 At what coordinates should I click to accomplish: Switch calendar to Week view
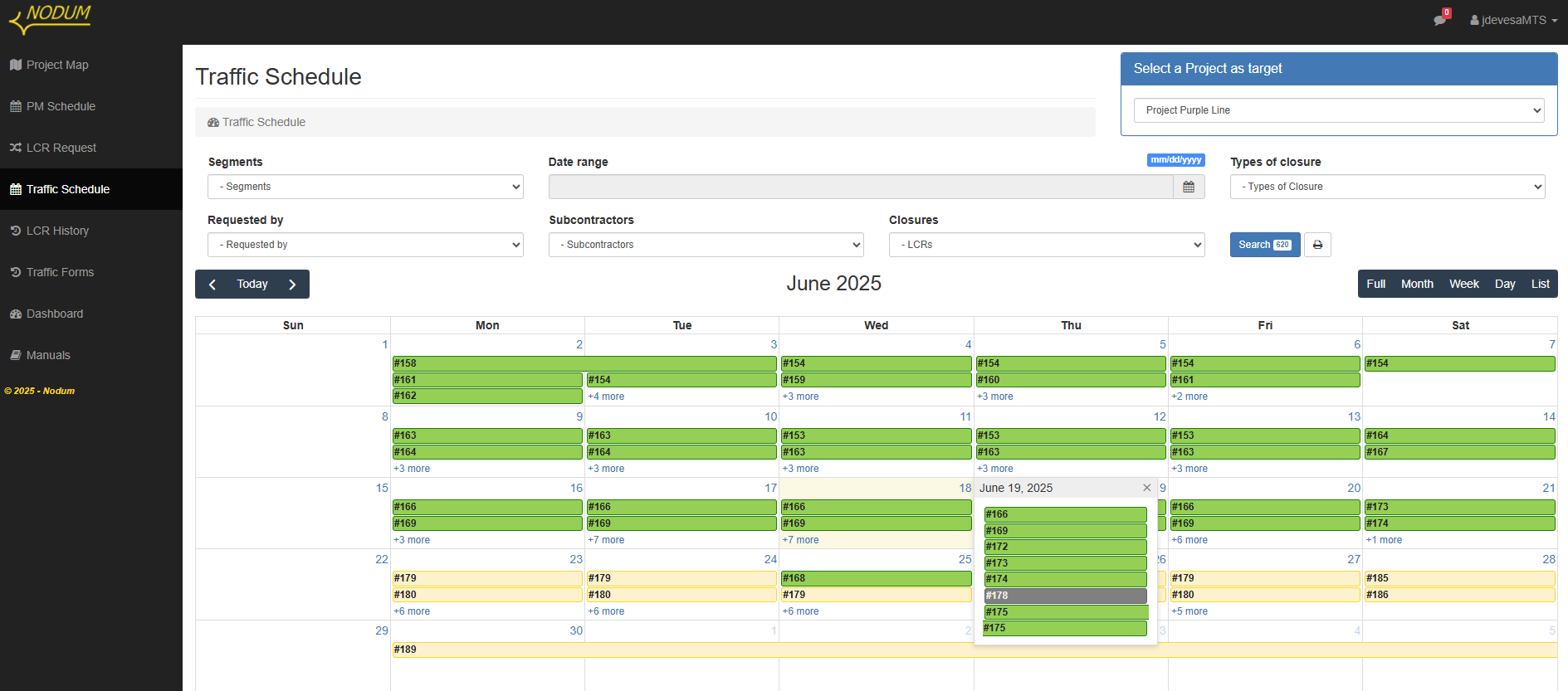(x=1464, y=284)
